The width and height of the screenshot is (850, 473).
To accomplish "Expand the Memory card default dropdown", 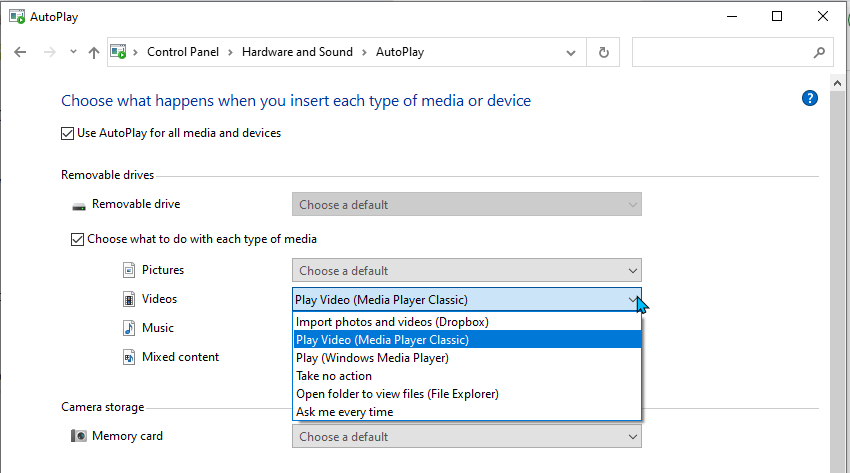I will pos(466,436).
